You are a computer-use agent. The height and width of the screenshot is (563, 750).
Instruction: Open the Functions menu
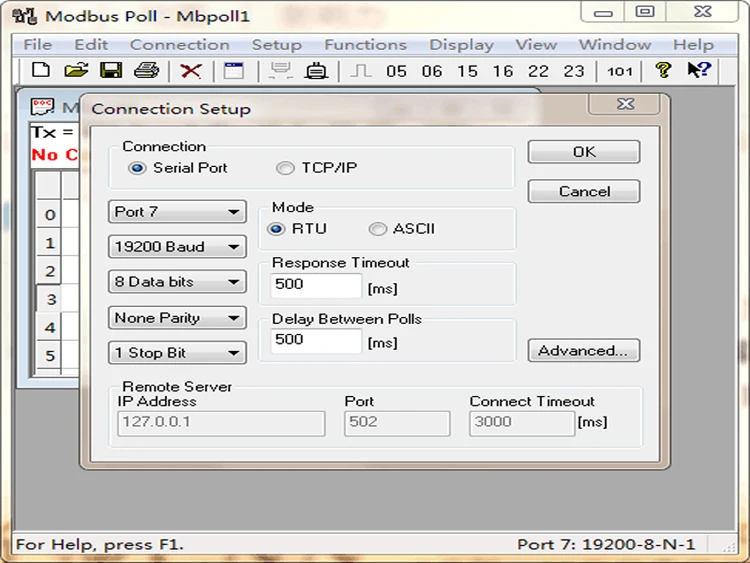click(365, 44)
